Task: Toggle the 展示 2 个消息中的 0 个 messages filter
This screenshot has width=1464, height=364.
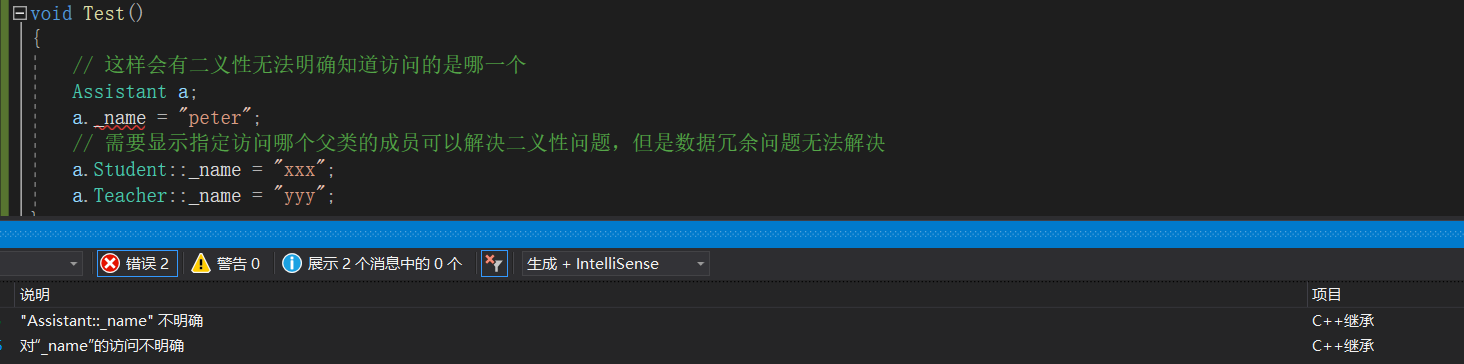Action: (374, 263)
